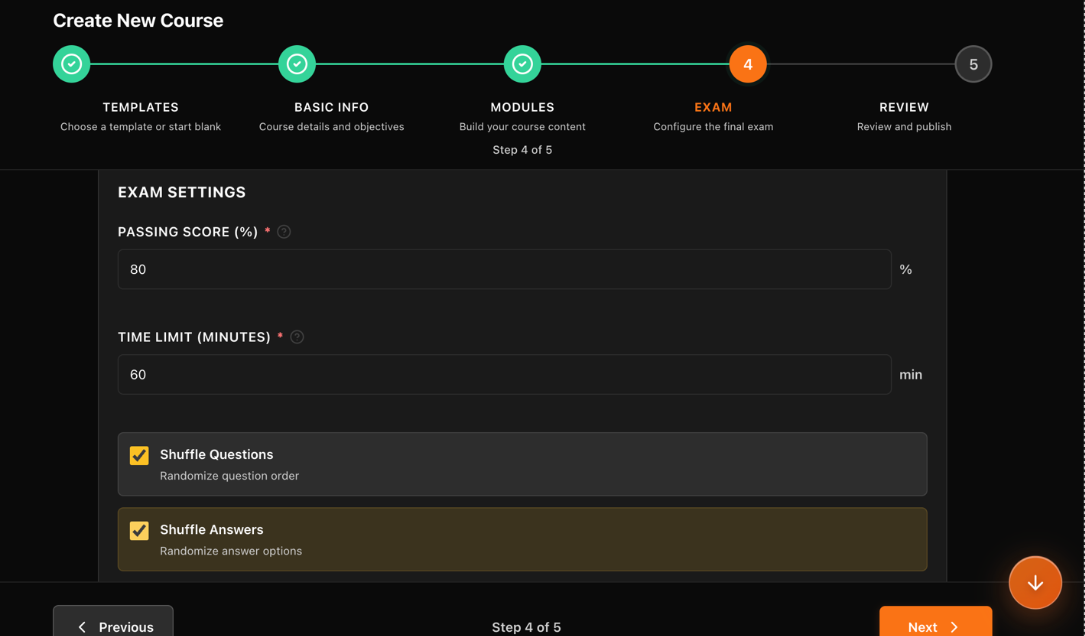This screenshot has width=1085, height=636.
Task: Go to the Templates step label
Action: [140, 107]
